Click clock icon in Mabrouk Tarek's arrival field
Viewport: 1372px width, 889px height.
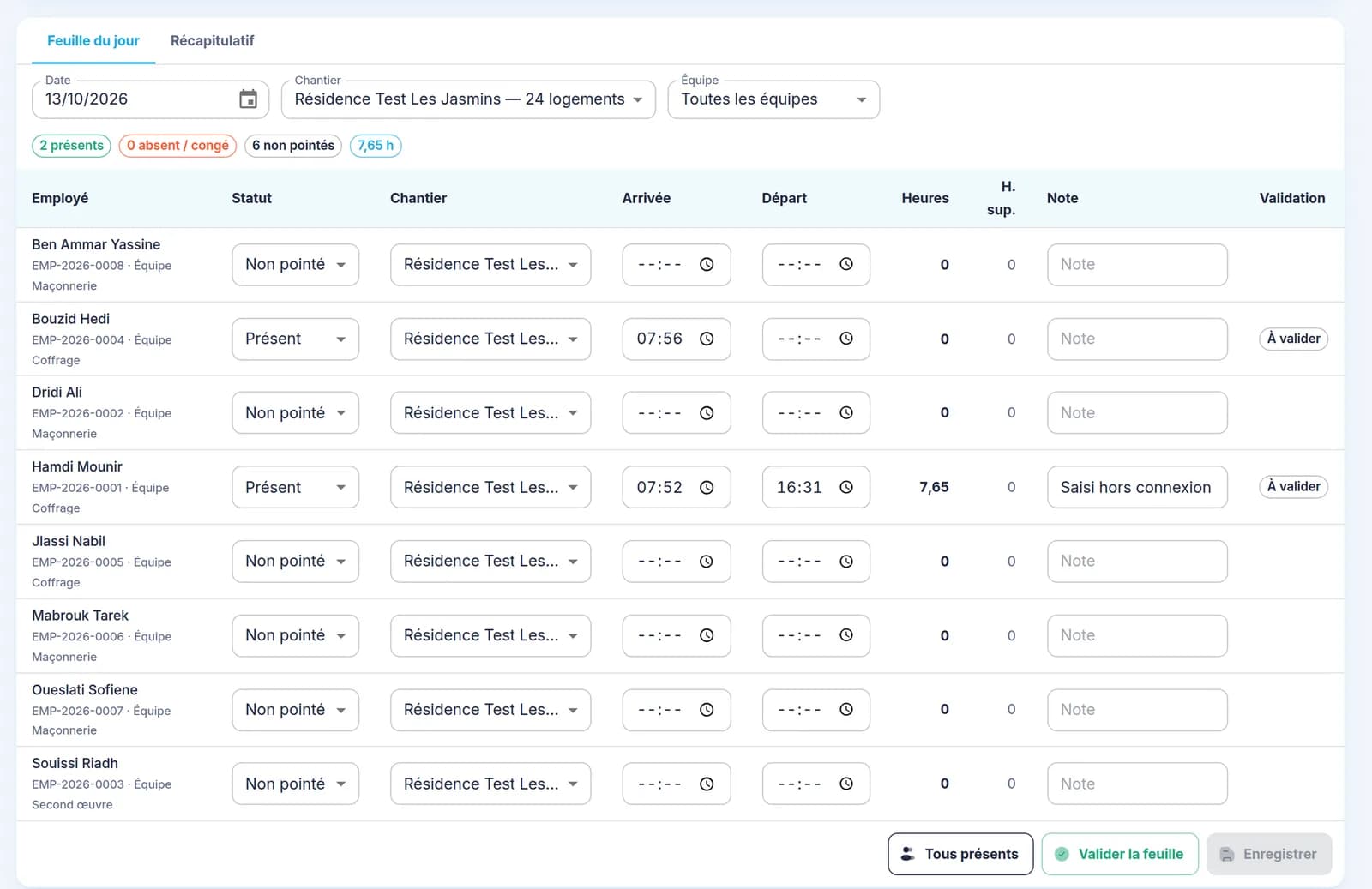(707, 635)
